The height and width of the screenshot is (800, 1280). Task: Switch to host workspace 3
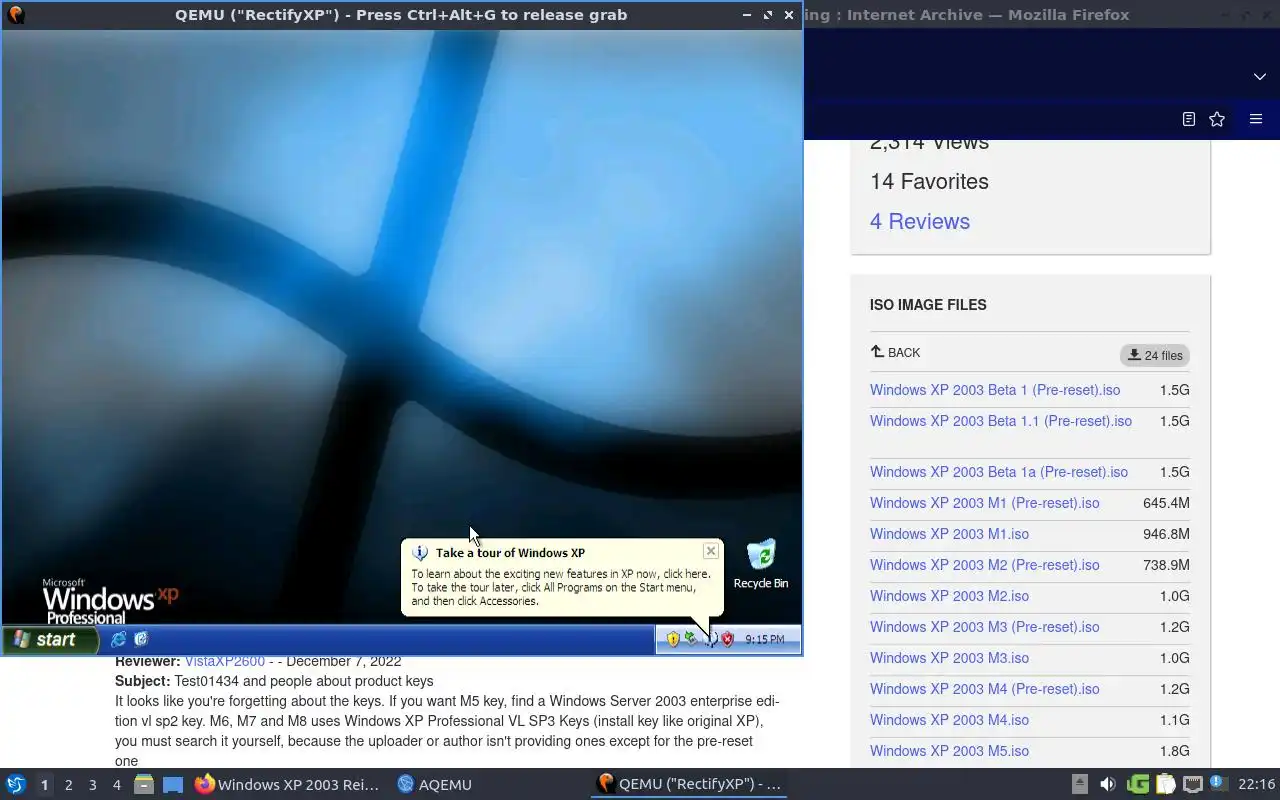pyautogui.click(x=92, y=785)
